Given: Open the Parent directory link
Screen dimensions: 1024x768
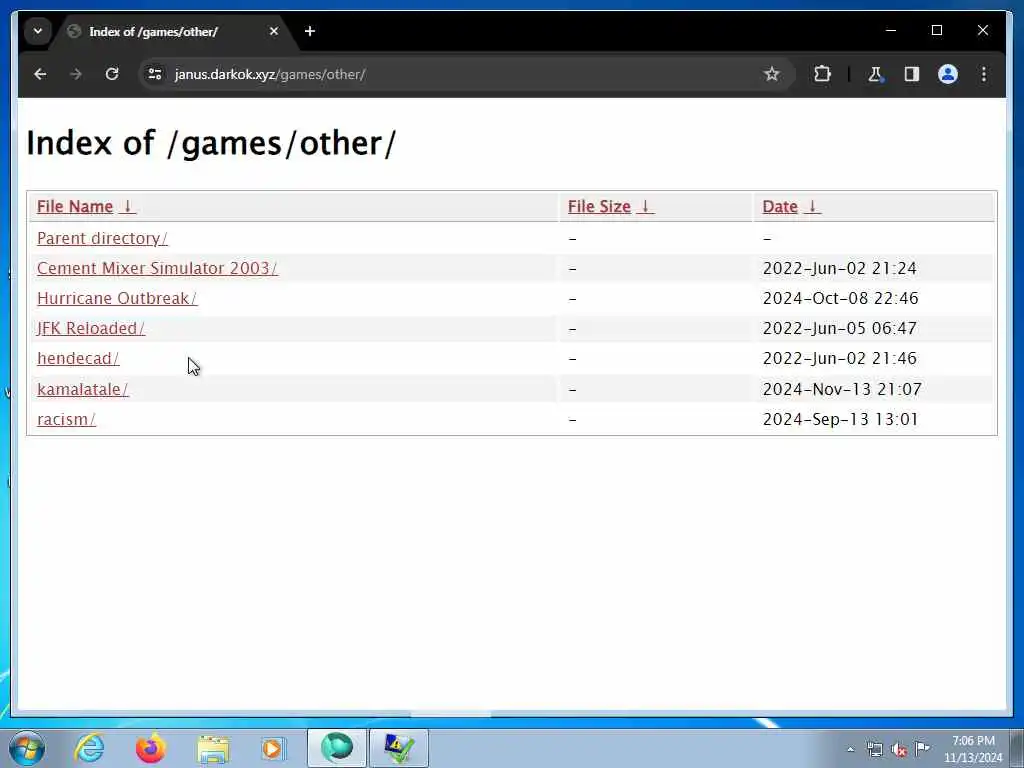Looking at the screenshot, I should (103, 238).
